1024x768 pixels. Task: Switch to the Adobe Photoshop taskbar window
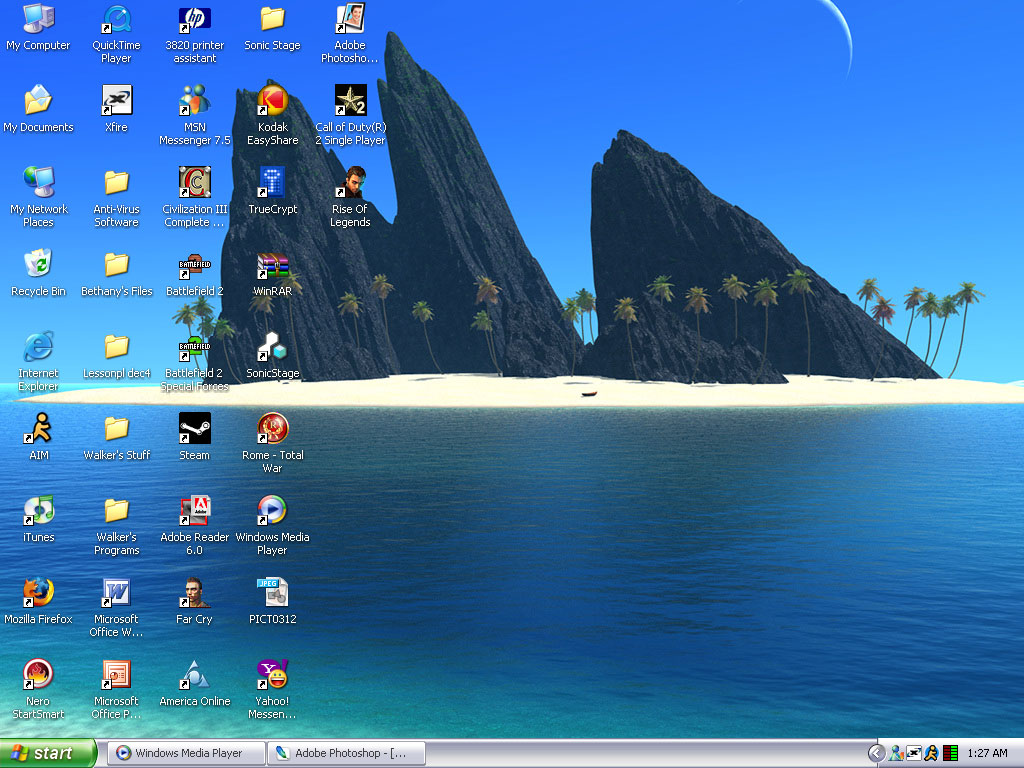pyautogui.click(x=345, y=753)
